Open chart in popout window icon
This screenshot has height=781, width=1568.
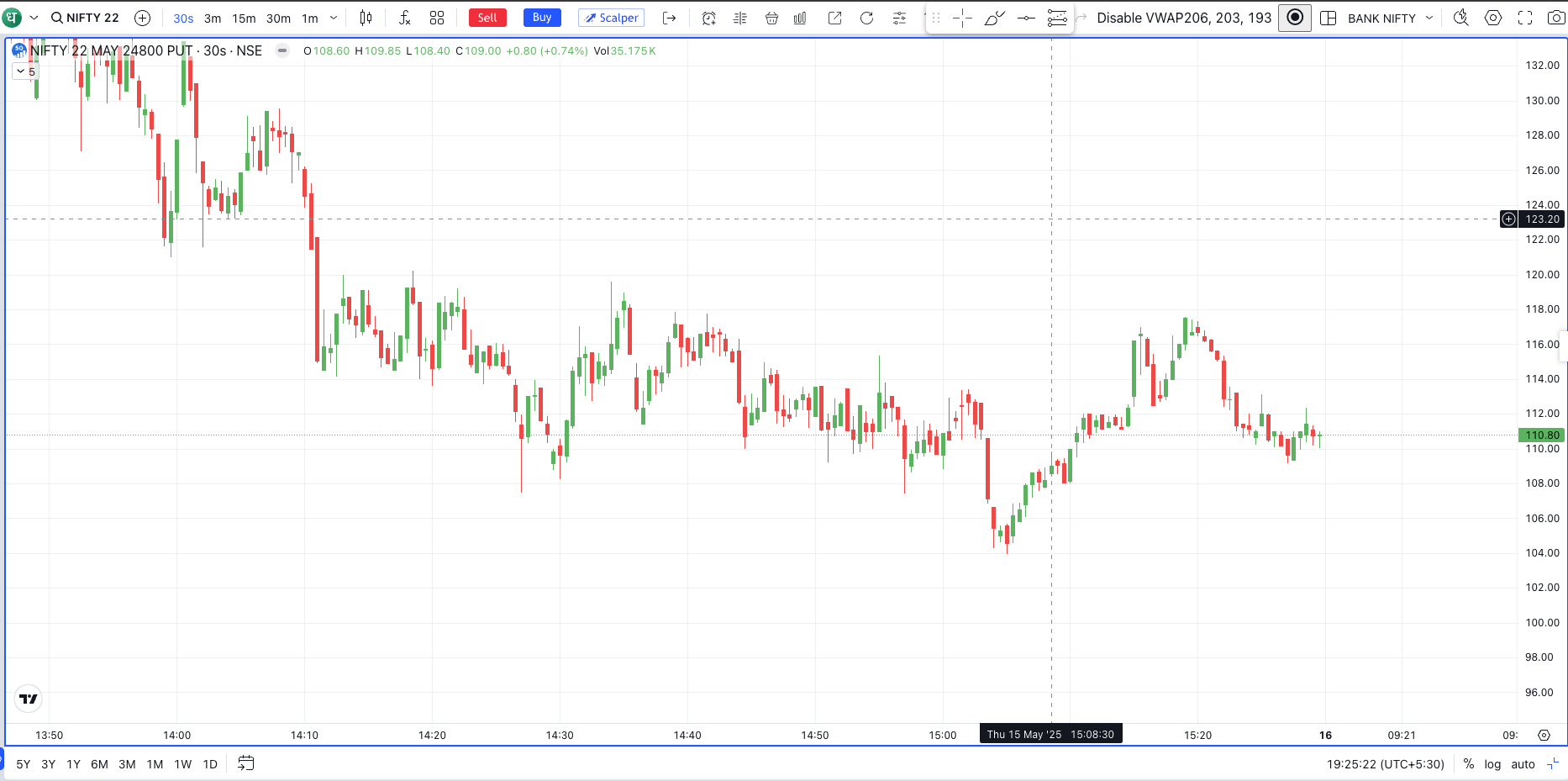[x=834, y=18]
